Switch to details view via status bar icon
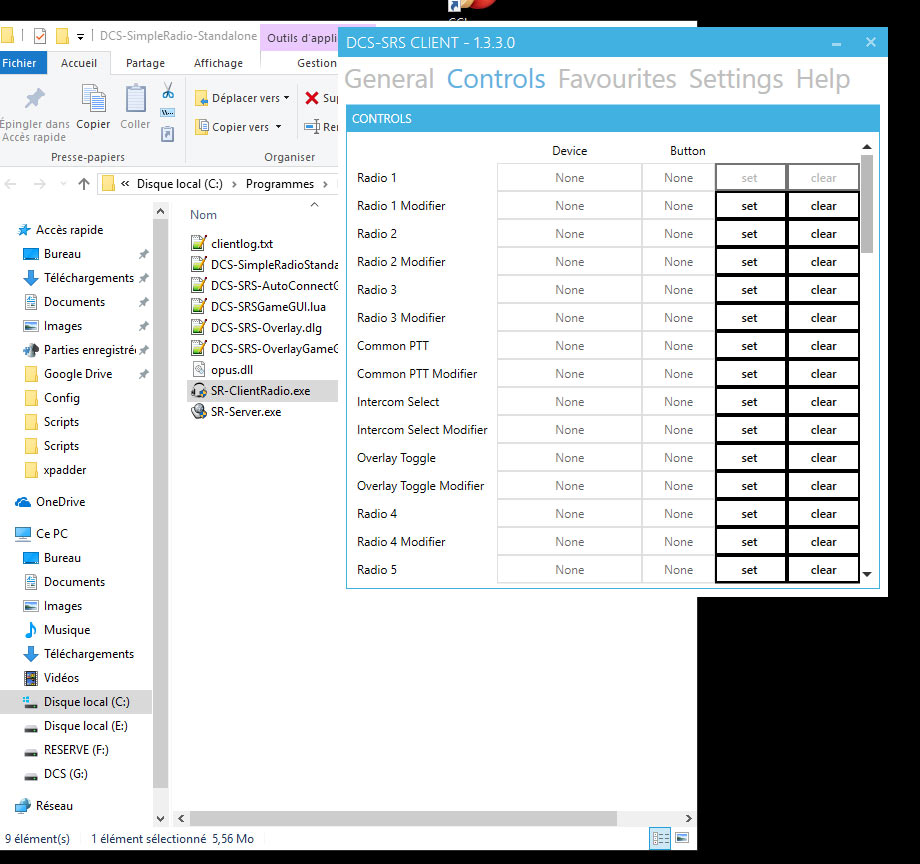This screenshot has height=864, width=920. [x=660, y=839]
